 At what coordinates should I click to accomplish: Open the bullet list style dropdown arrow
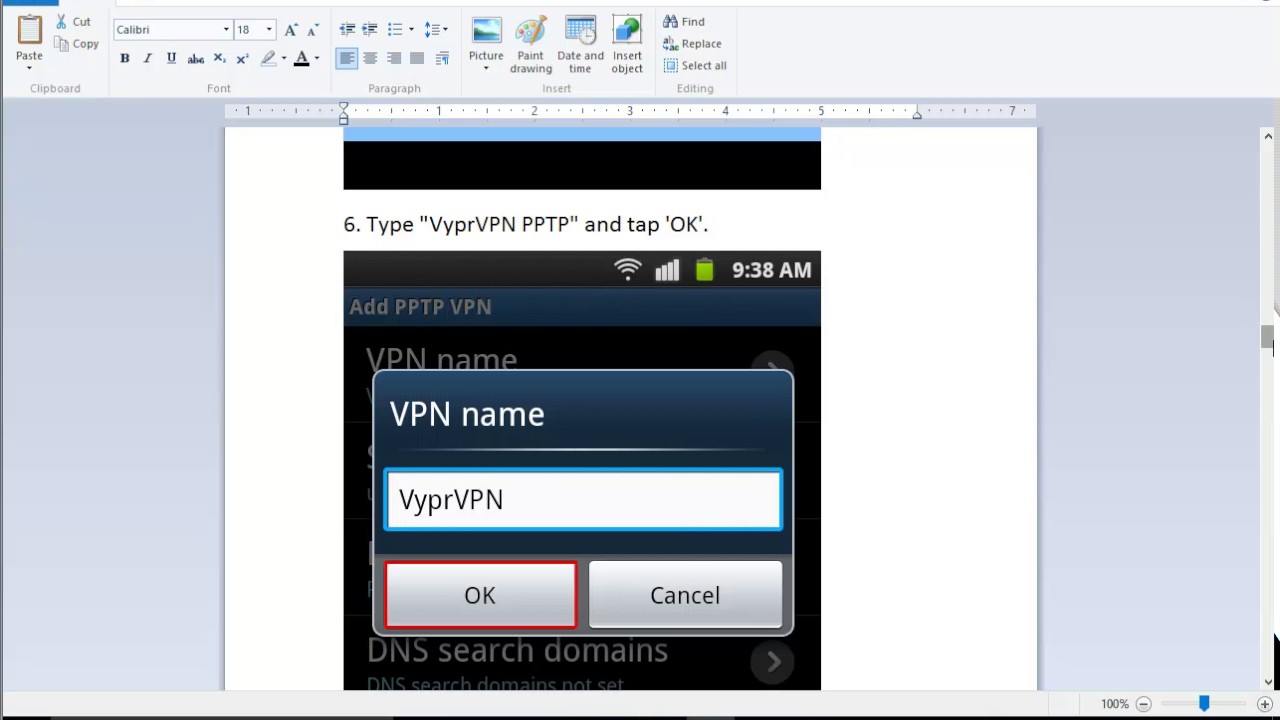411,30
